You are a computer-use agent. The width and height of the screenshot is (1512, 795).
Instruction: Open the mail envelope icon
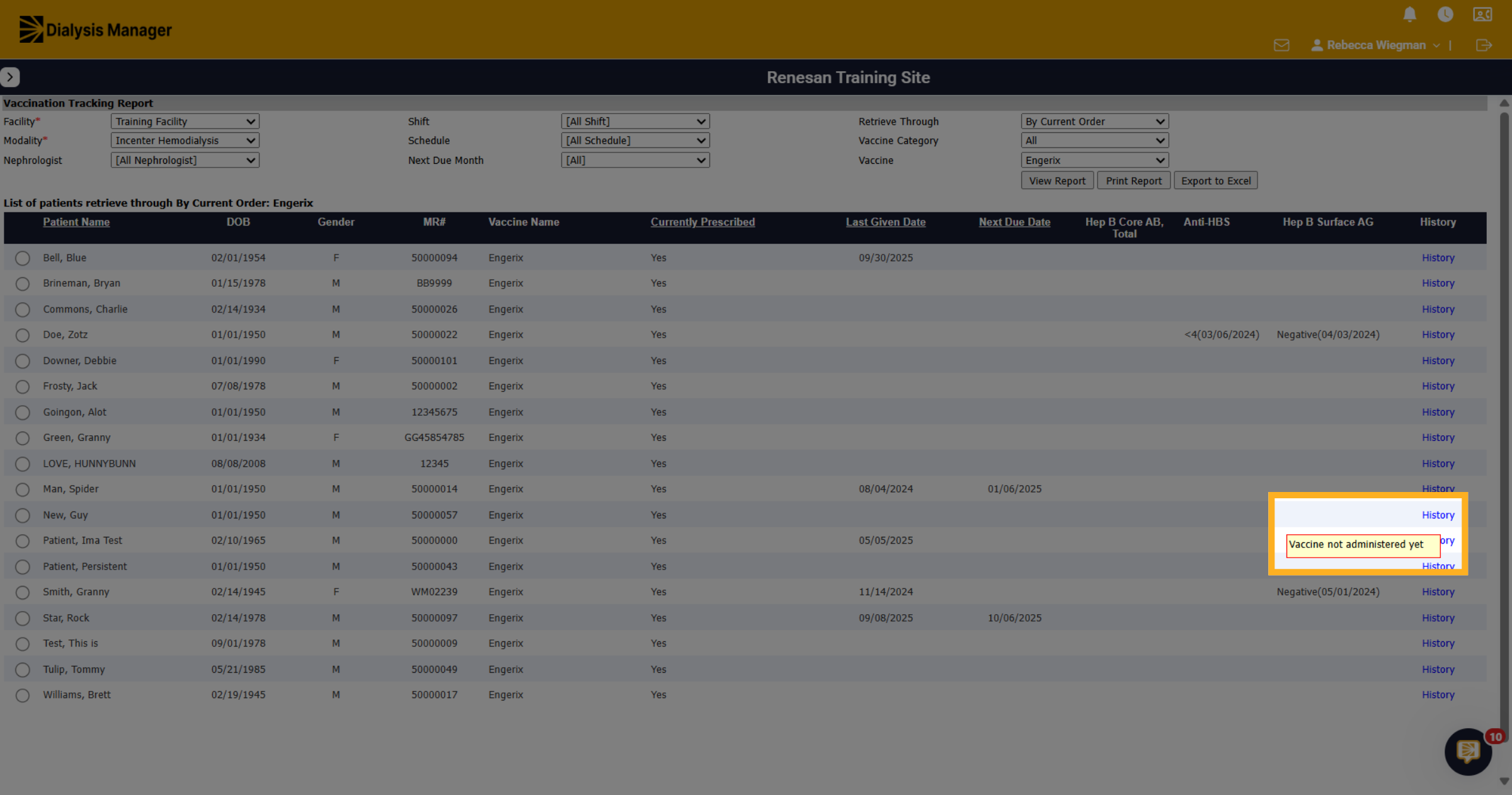coord(1281,45)
